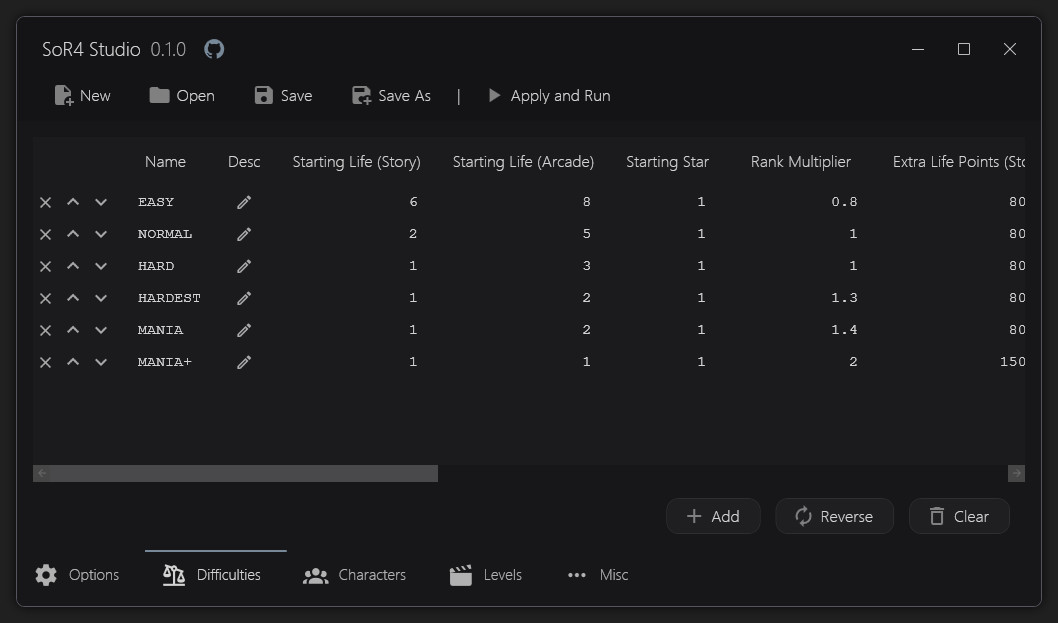Image resolution: width=1058 pixels, height=623 pixels.
Task: Delete the EASY difficulty row
Action: tap(45, 202)
